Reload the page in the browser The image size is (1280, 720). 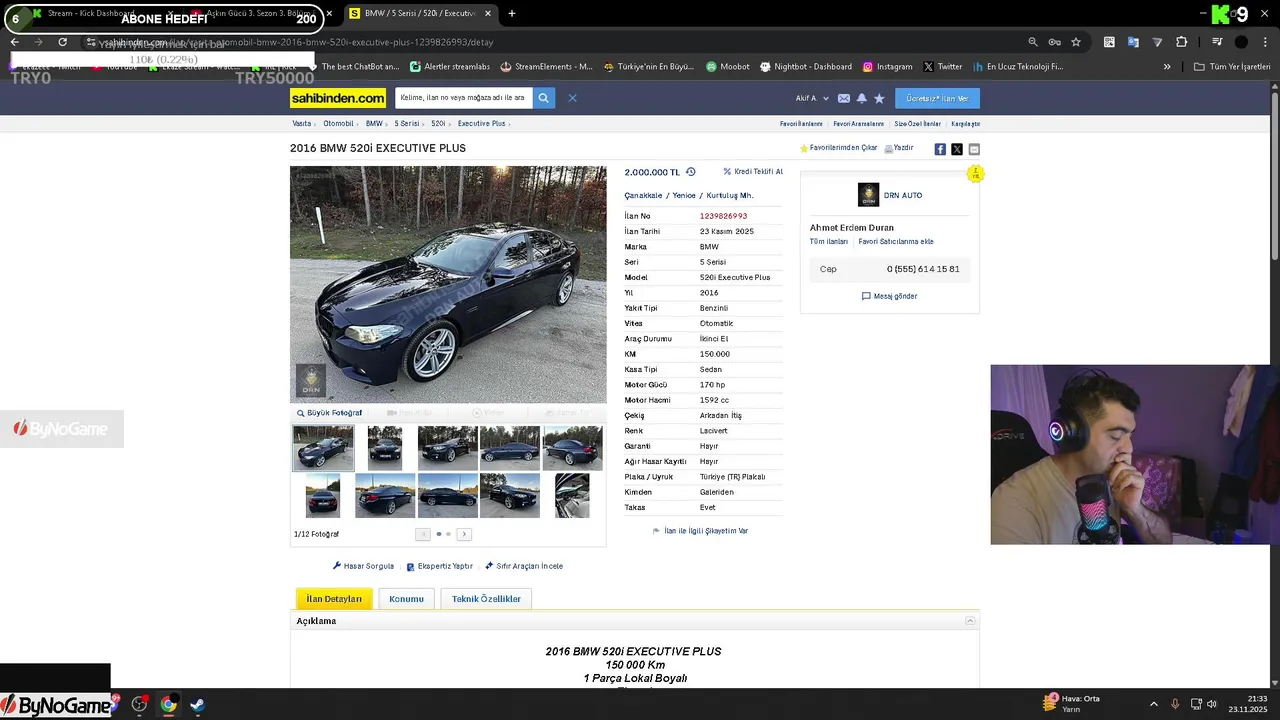pyautogui.click(x=62, y=42)
